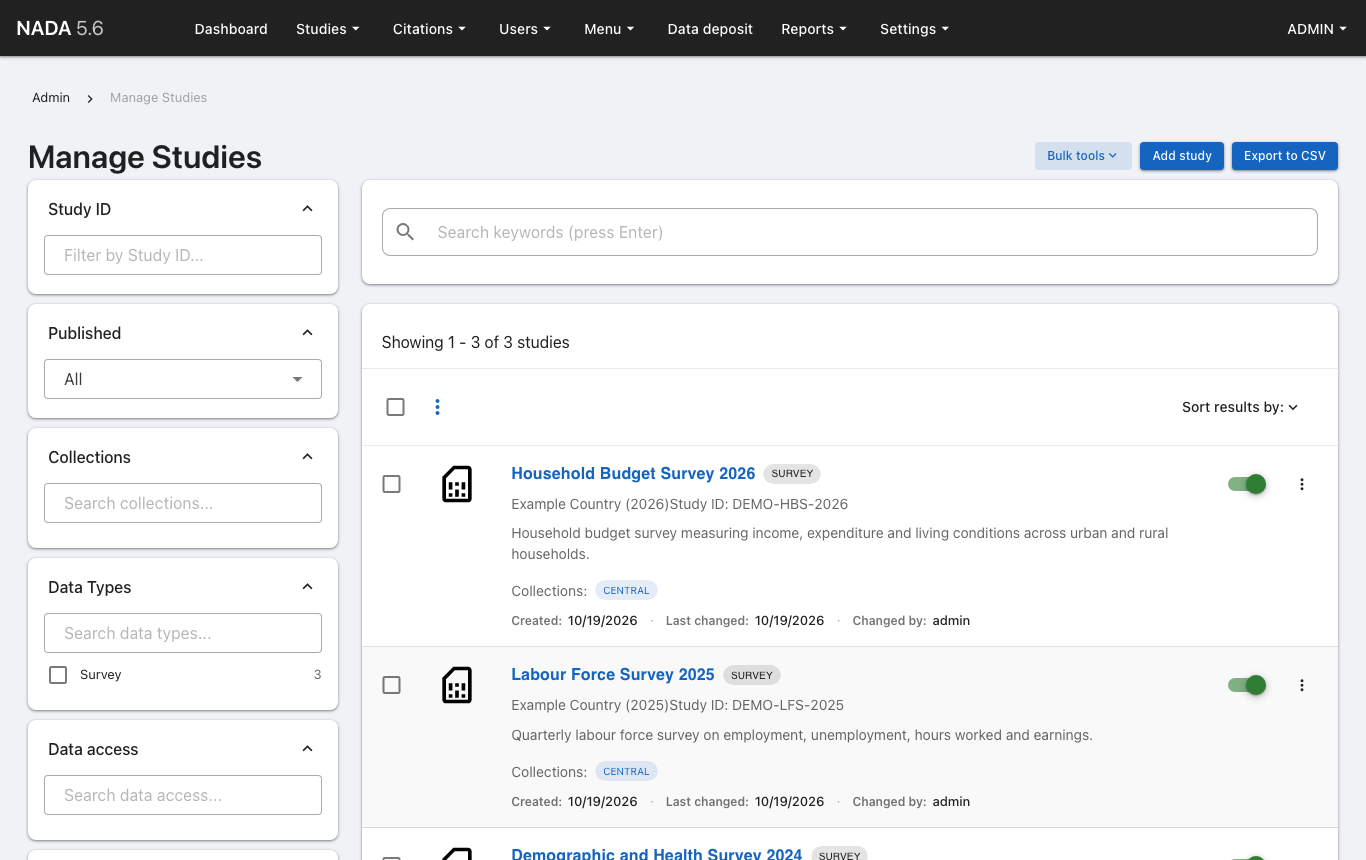Check the select-all studies checkbox

point(395,407)
